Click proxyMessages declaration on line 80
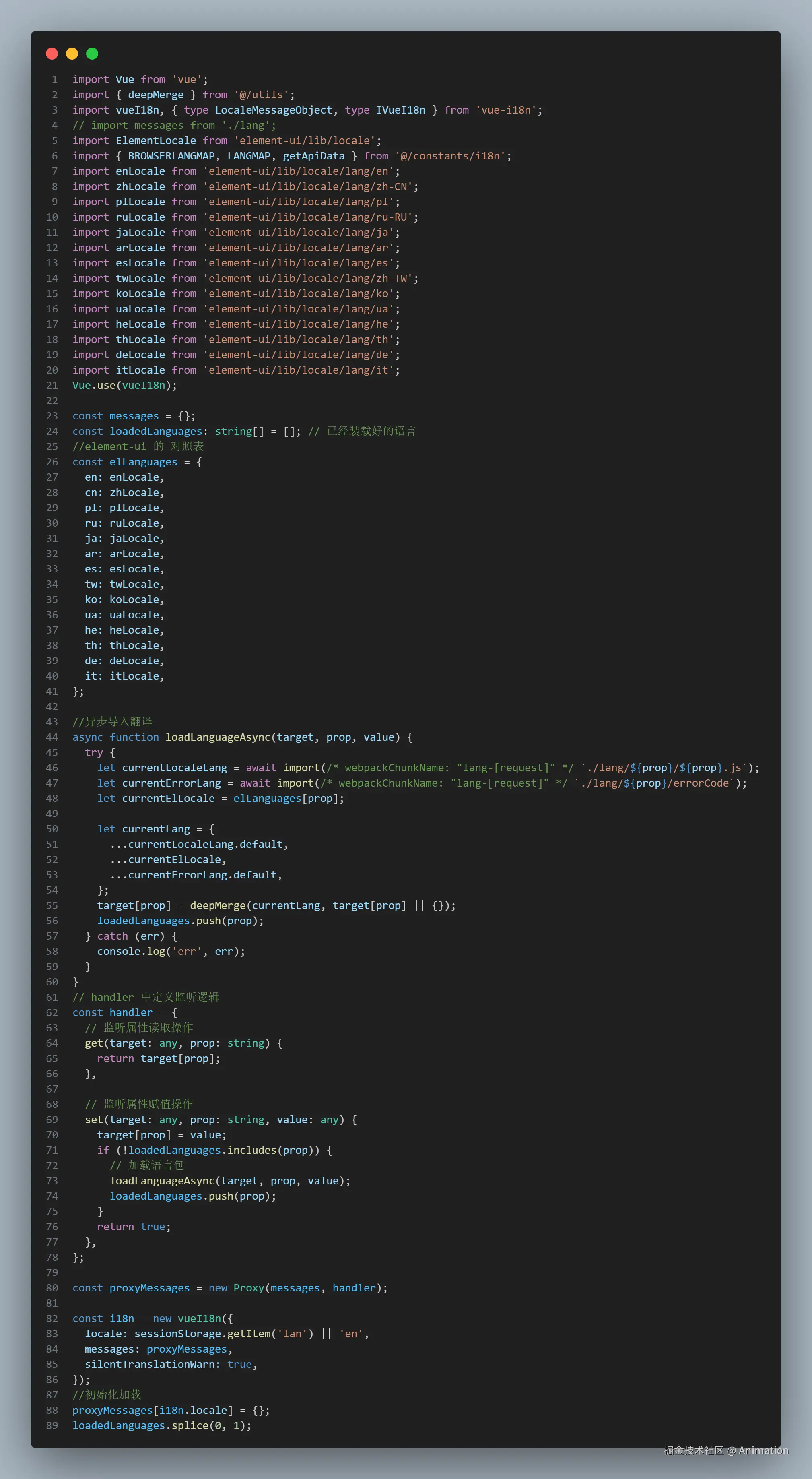This screenshot has height=1479, width=812. pos(149,1288)
